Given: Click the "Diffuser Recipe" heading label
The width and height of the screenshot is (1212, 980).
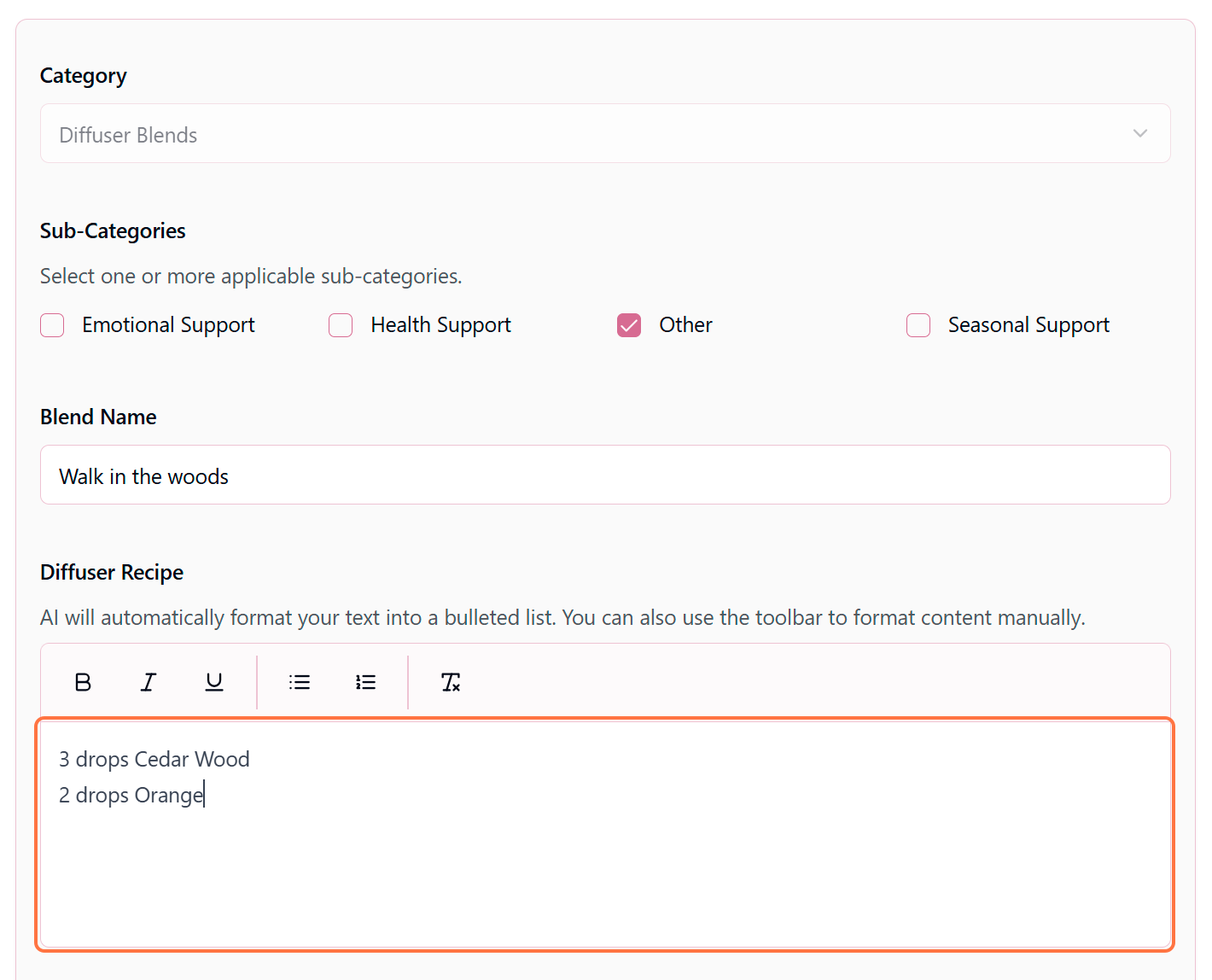Looking at the screenshot, I should [x=112, y=572].
